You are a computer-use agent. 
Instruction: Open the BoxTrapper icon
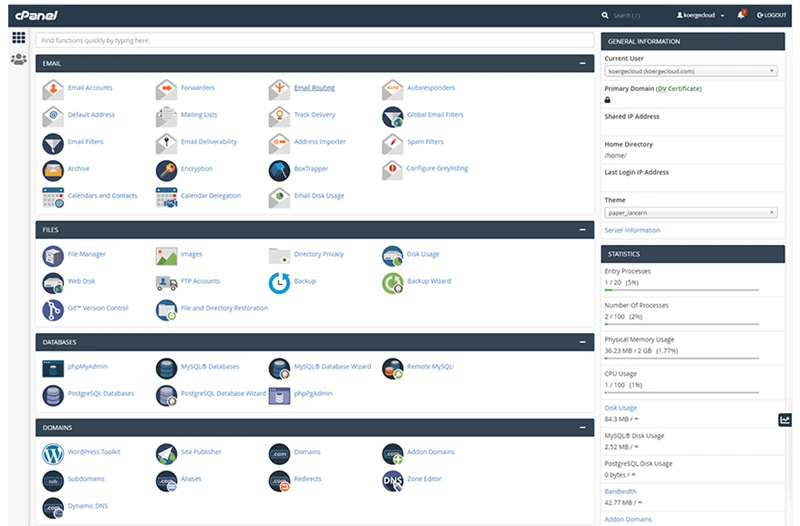pos(279,170)
